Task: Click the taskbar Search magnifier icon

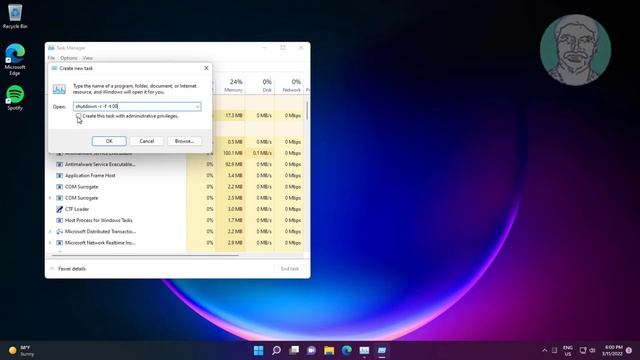Action: click(x=276, y=350)
